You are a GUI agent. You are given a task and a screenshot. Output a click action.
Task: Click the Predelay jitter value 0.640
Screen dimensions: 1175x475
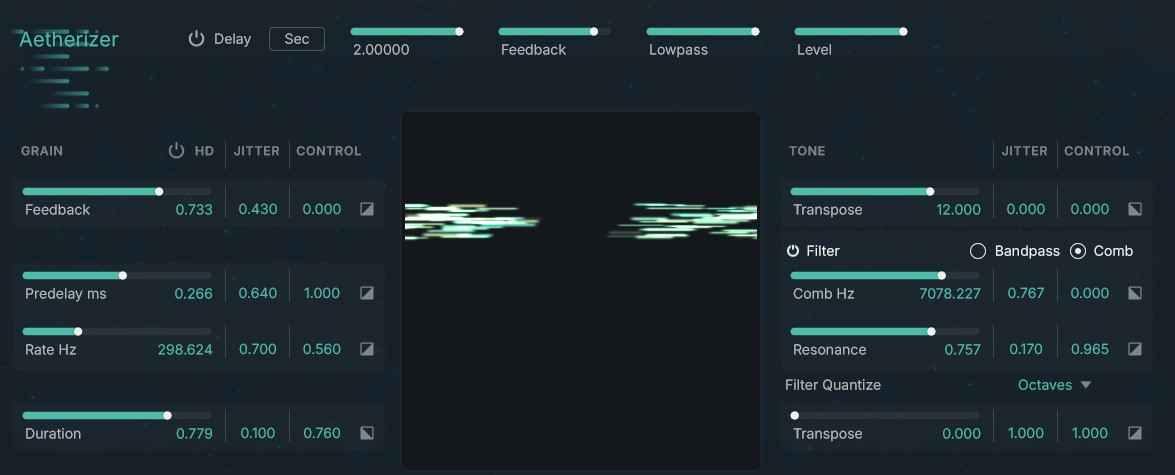click(258, 294)
